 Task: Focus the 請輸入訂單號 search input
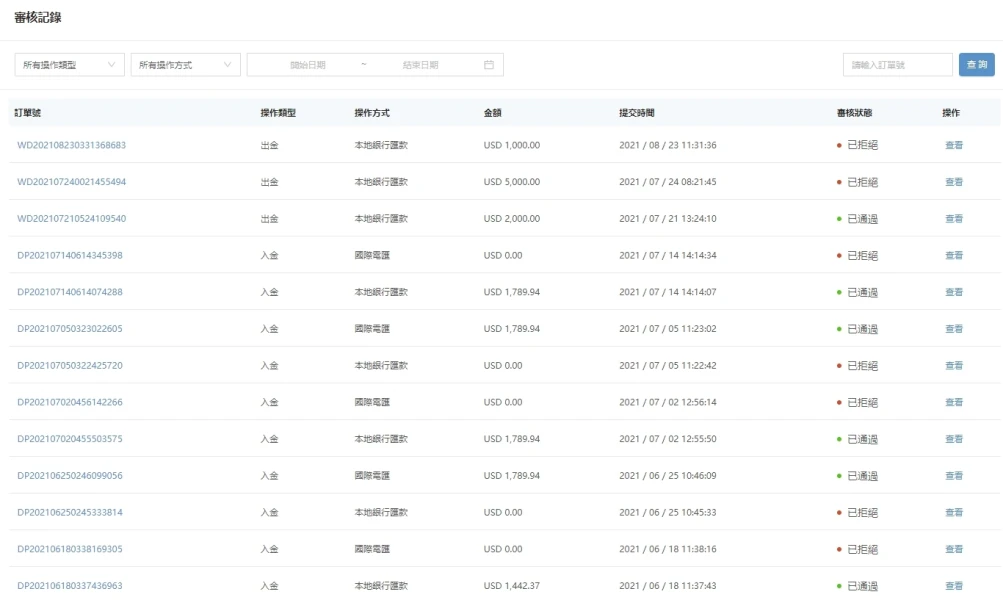point(897,65)
